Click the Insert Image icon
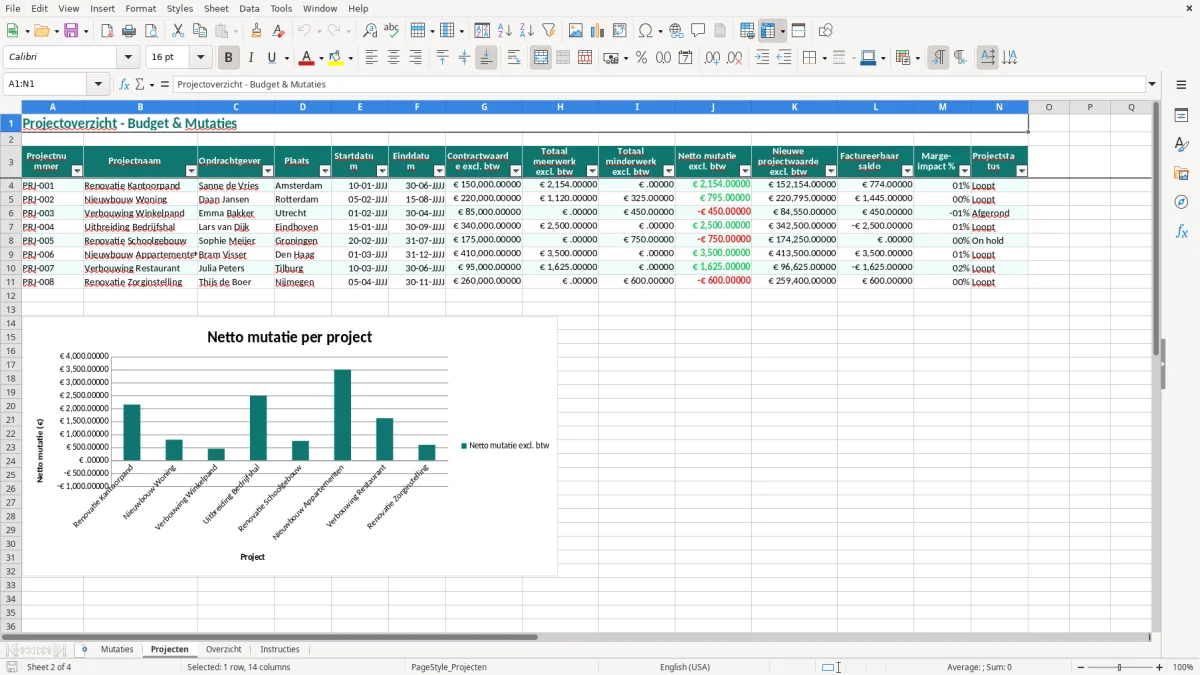 (576, 31)
